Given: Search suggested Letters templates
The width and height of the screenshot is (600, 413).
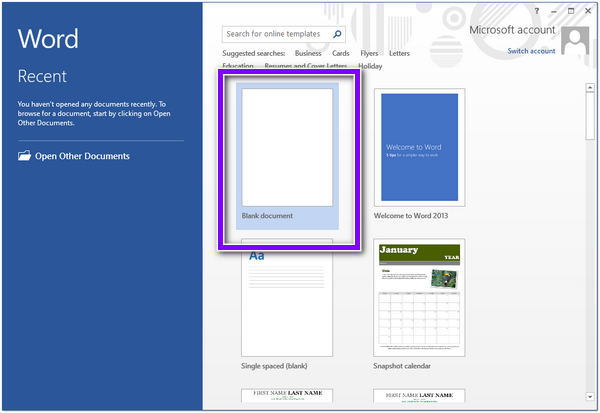Looking at the screenshot, I should click(399, 53).
